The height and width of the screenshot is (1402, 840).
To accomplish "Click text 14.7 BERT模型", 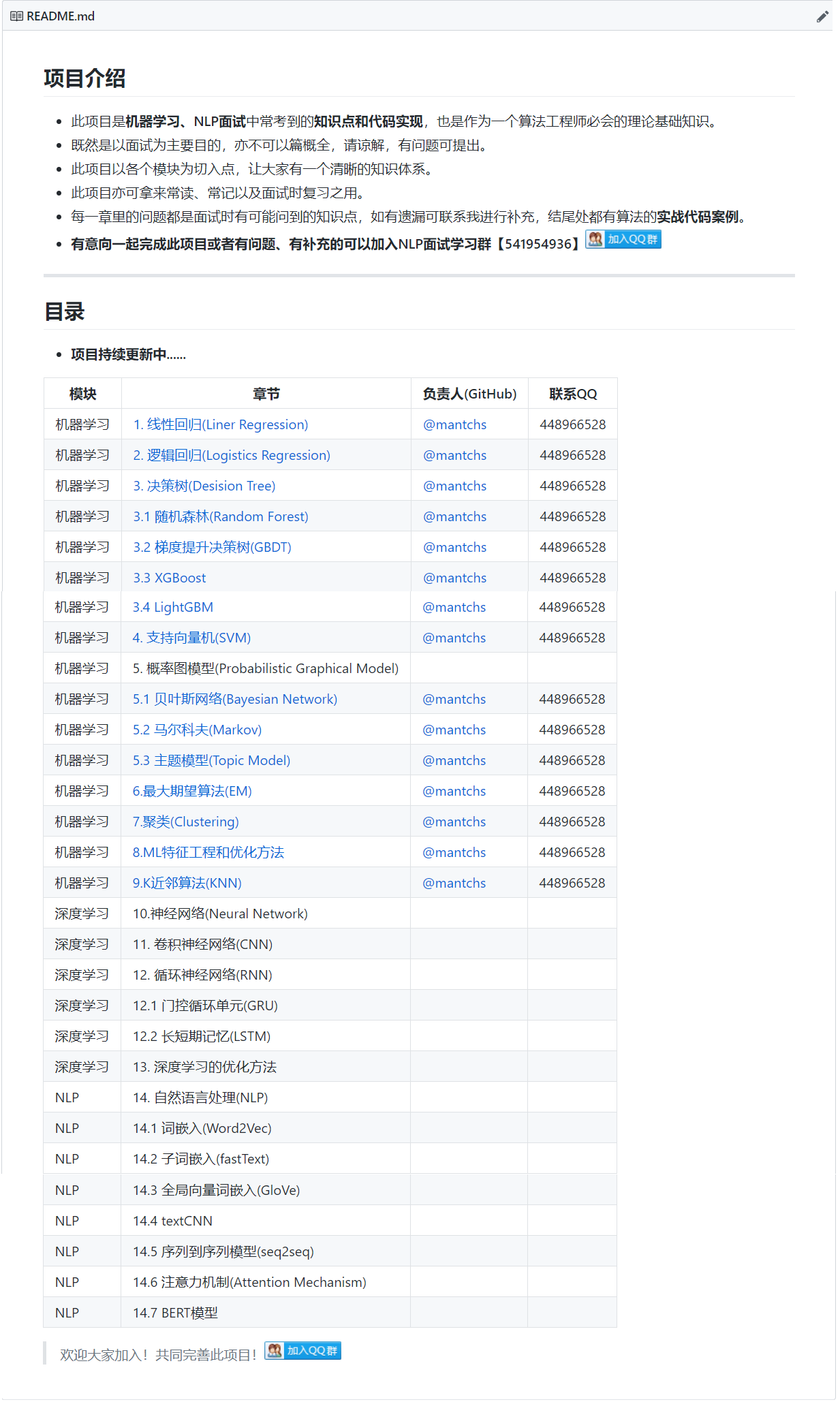I will click(x=176, y=1313).
